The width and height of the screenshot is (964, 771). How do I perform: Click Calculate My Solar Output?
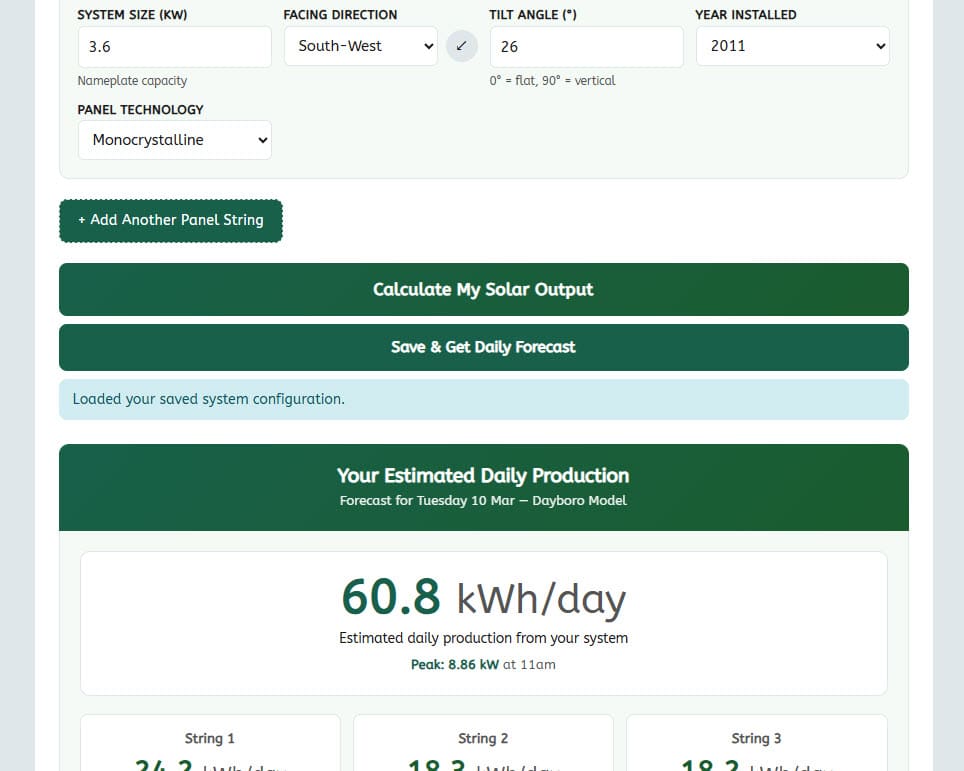[483, 289]
